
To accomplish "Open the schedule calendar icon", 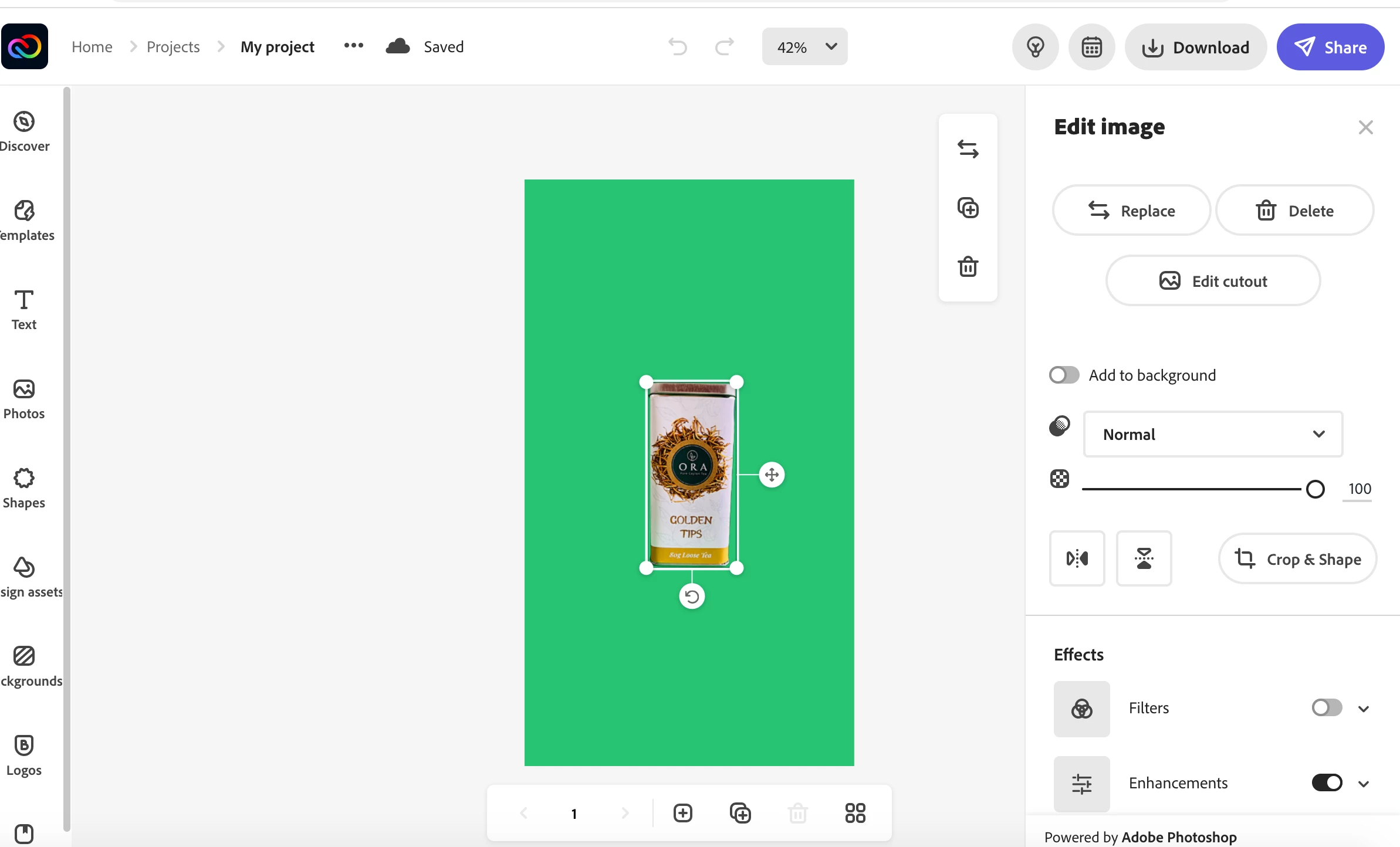I will [1091, 47].
